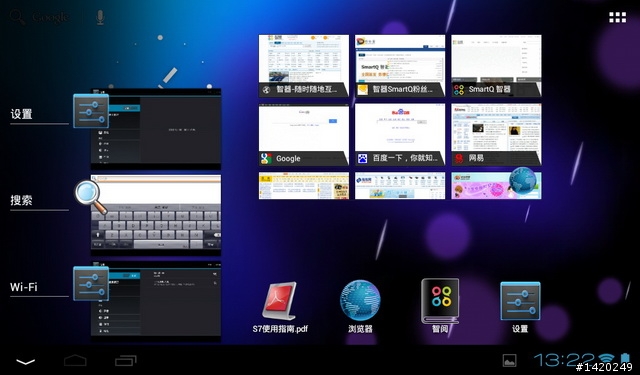Open the 设置 recent app label
The width and height of the screenshot is (640, 375).
[22, 114]
